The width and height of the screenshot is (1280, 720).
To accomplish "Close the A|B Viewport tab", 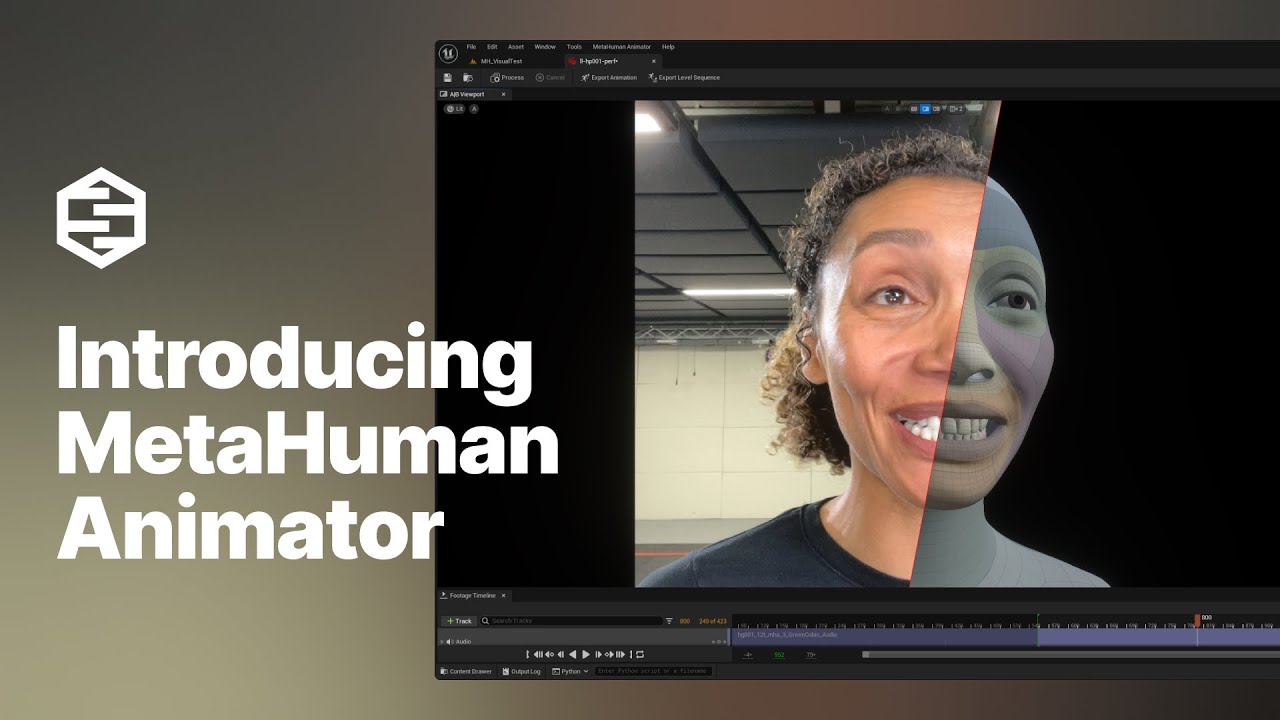I will (503, 94).
